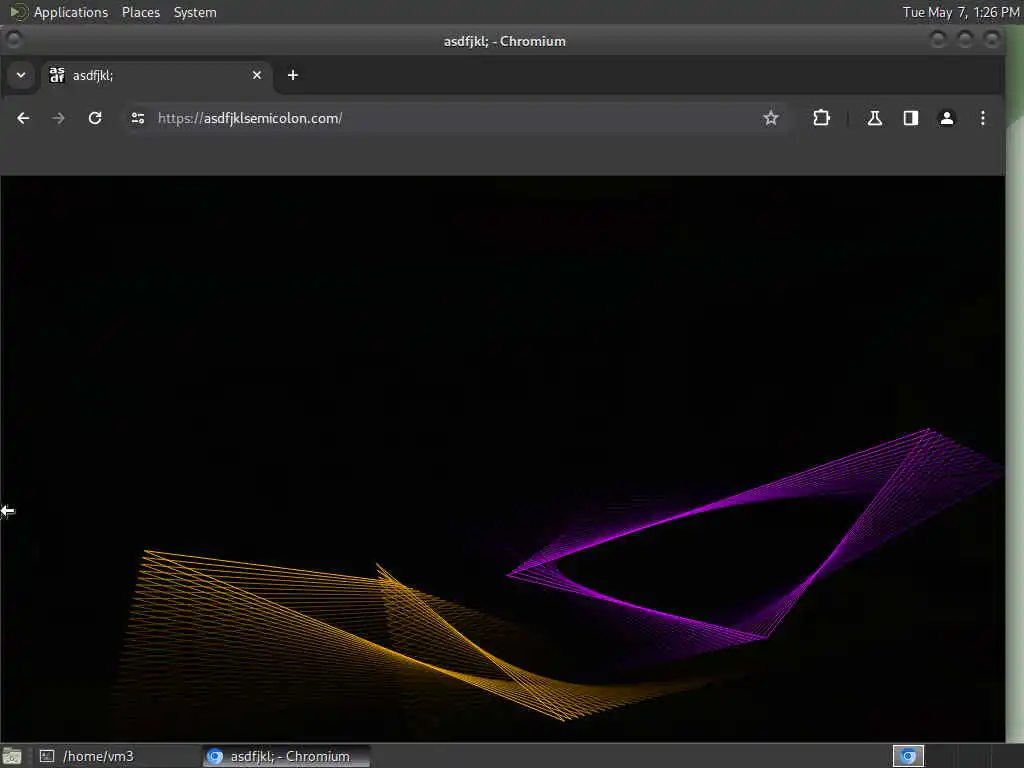Close the Chromium window

pyautogui.click(x=991, y=40)
